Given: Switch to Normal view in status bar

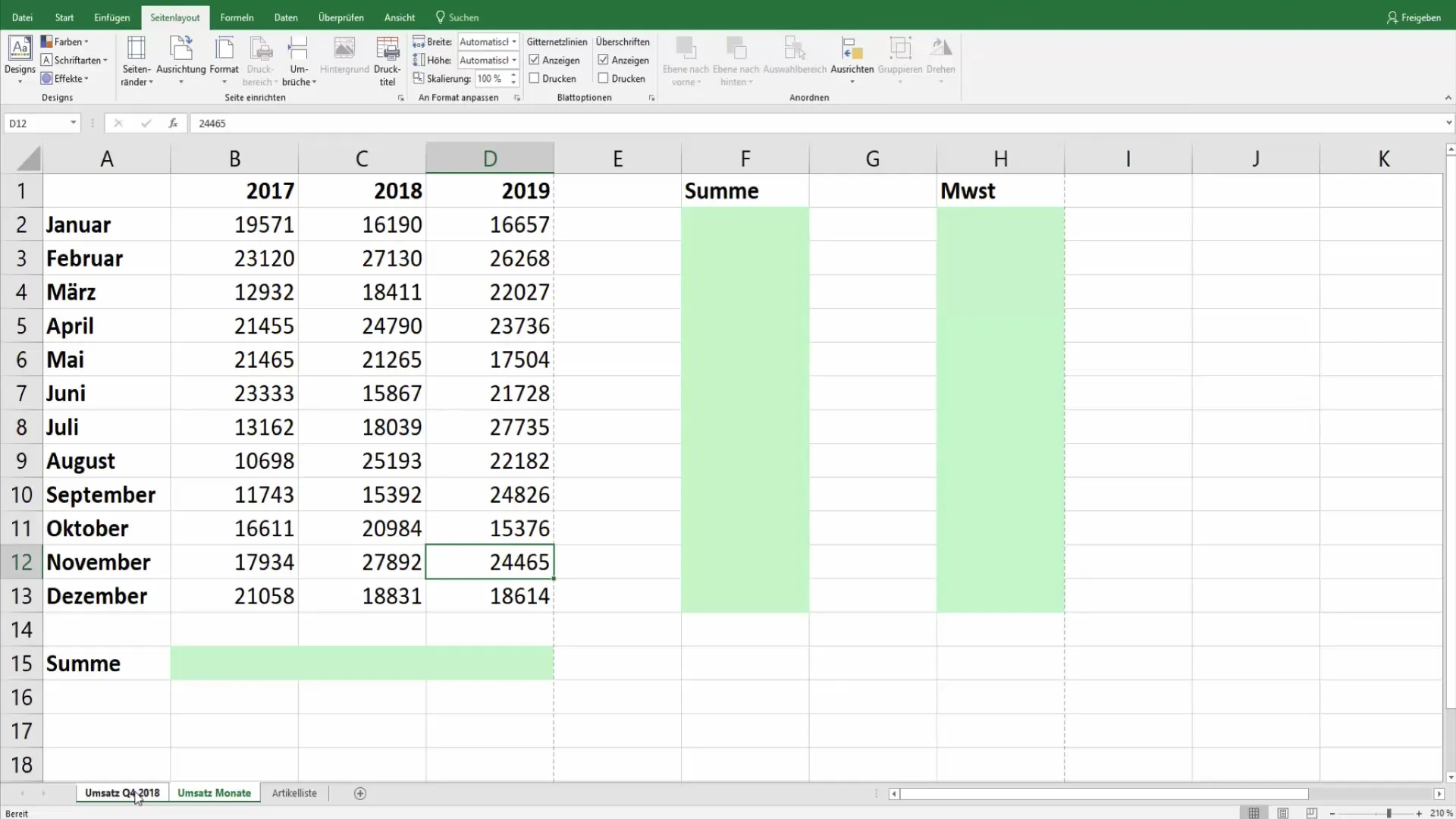Looking at the screenshot, I should (x=1254, y=813).
